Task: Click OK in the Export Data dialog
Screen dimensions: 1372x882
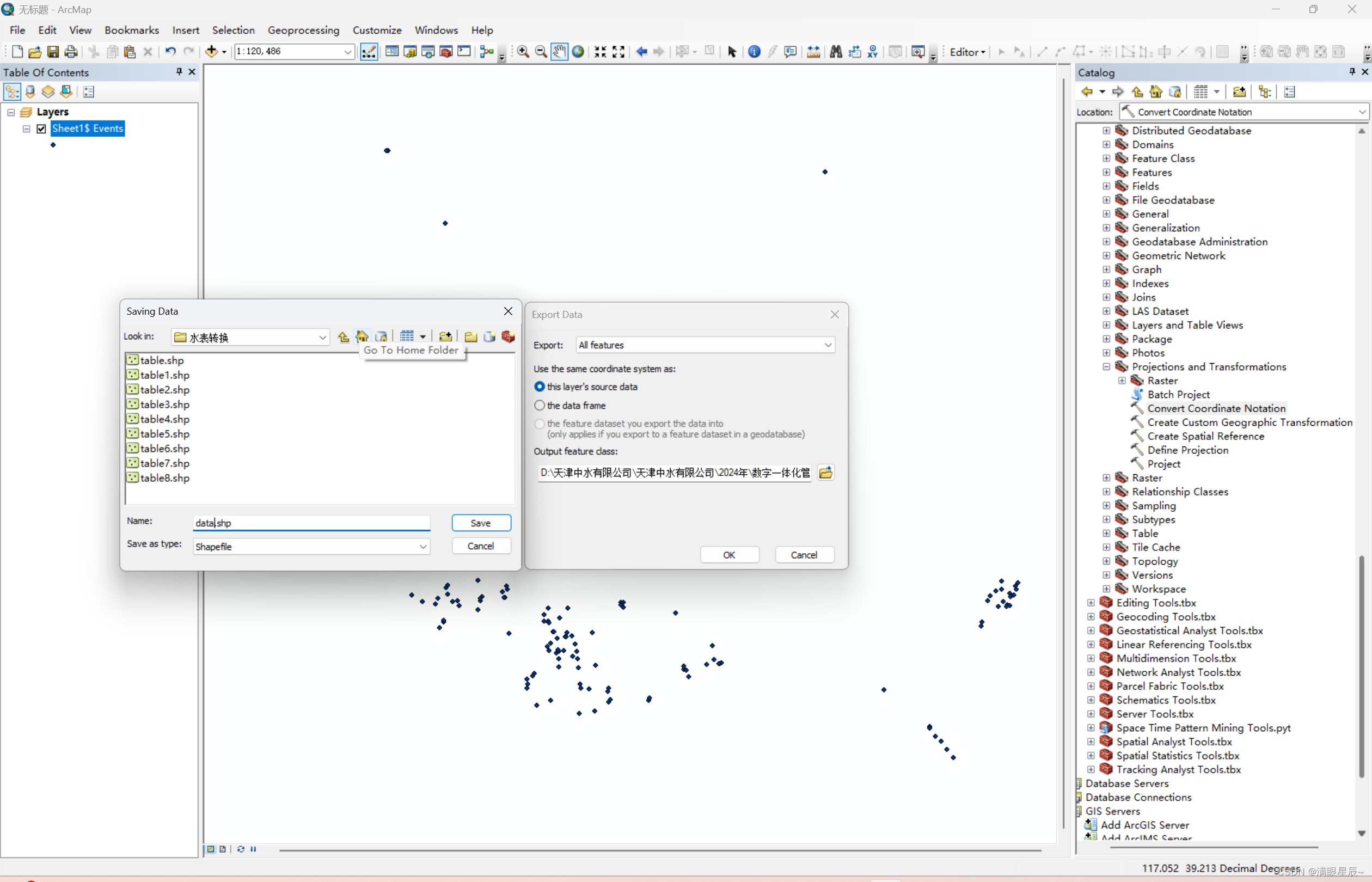Action: (728, 555)
